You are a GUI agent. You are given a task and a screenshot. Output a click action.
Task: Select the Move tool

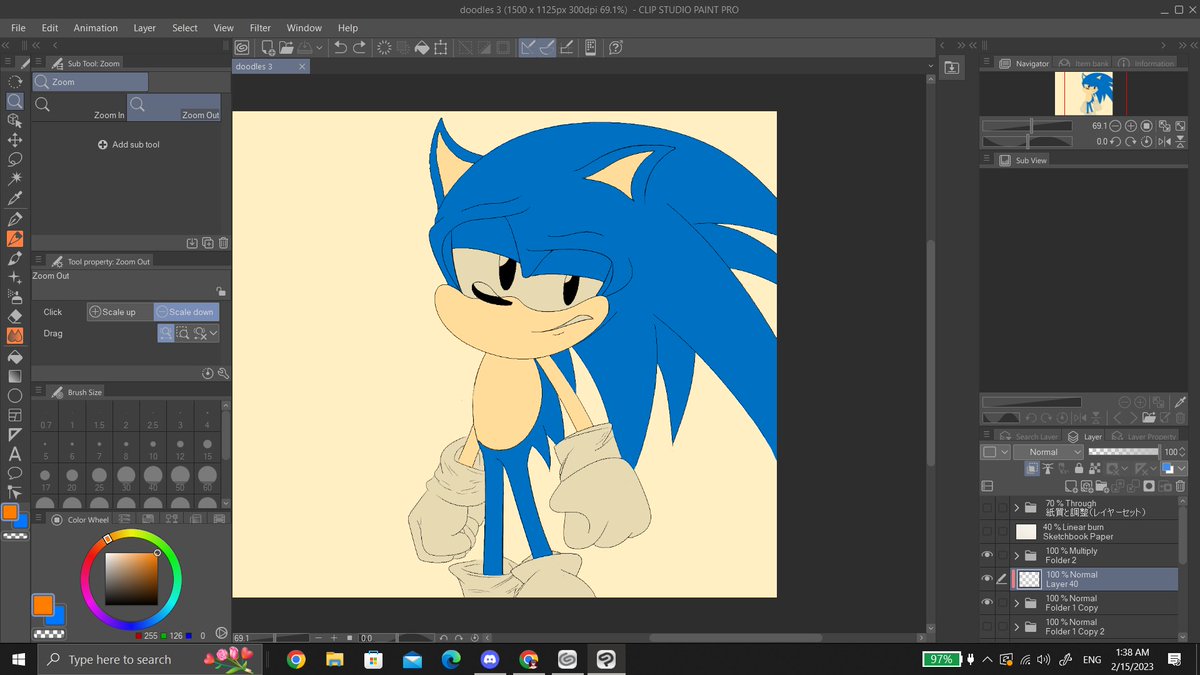(15, 142)
